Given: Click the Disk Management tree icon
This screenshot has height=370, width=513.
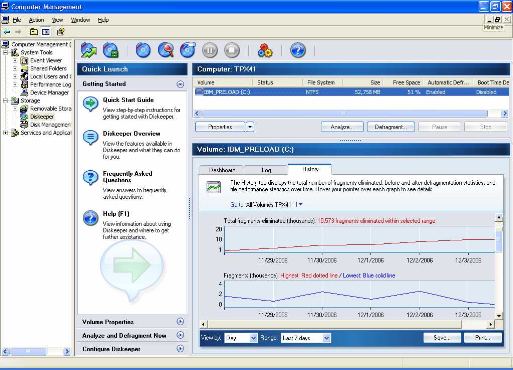Looking at the screenshot, I should point(24,125).
